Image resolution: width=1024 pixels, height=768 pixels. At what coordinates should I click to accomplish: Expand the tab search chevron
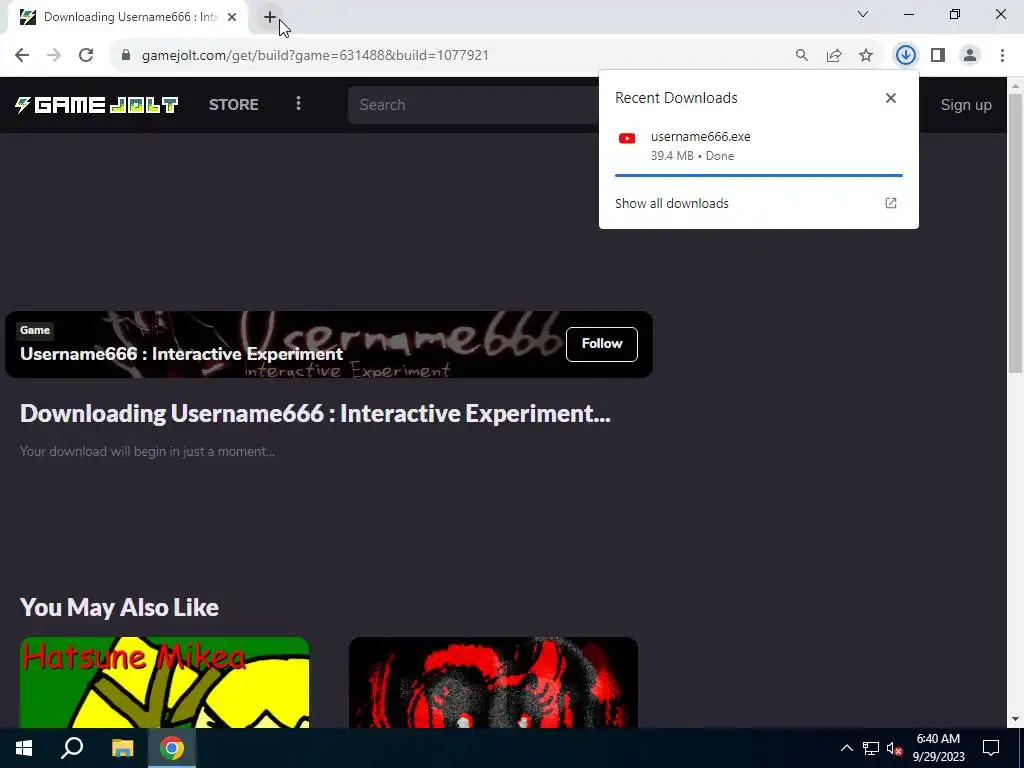coord(863,14)
